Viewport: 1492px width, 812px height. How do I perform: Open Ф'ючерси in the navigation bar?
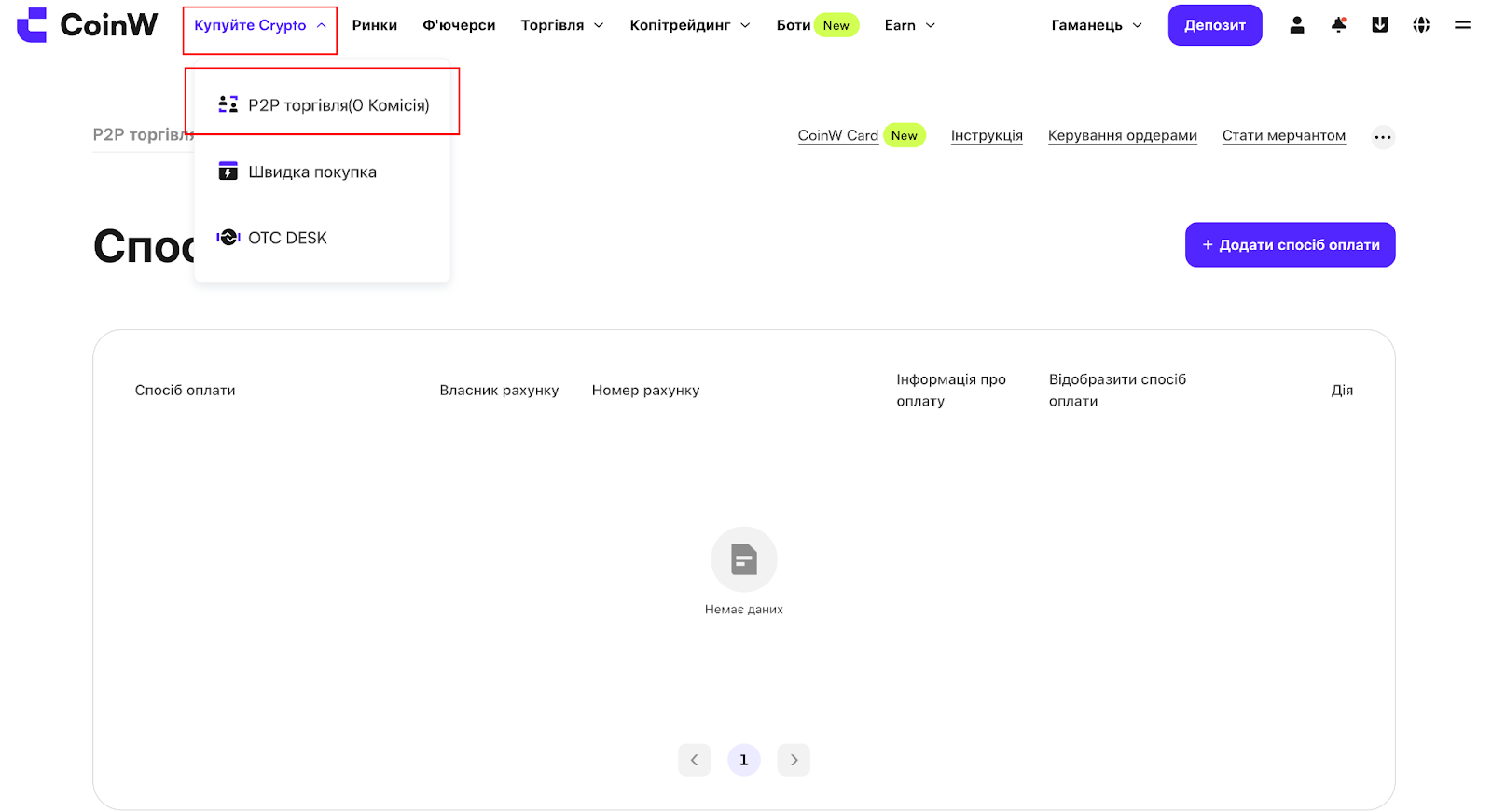459,25
